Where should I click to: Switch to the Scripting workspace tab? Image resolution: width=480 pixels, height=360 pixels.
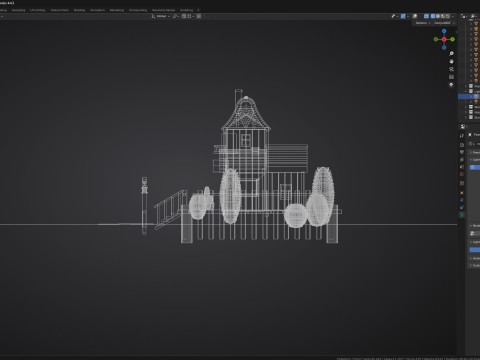186,10
